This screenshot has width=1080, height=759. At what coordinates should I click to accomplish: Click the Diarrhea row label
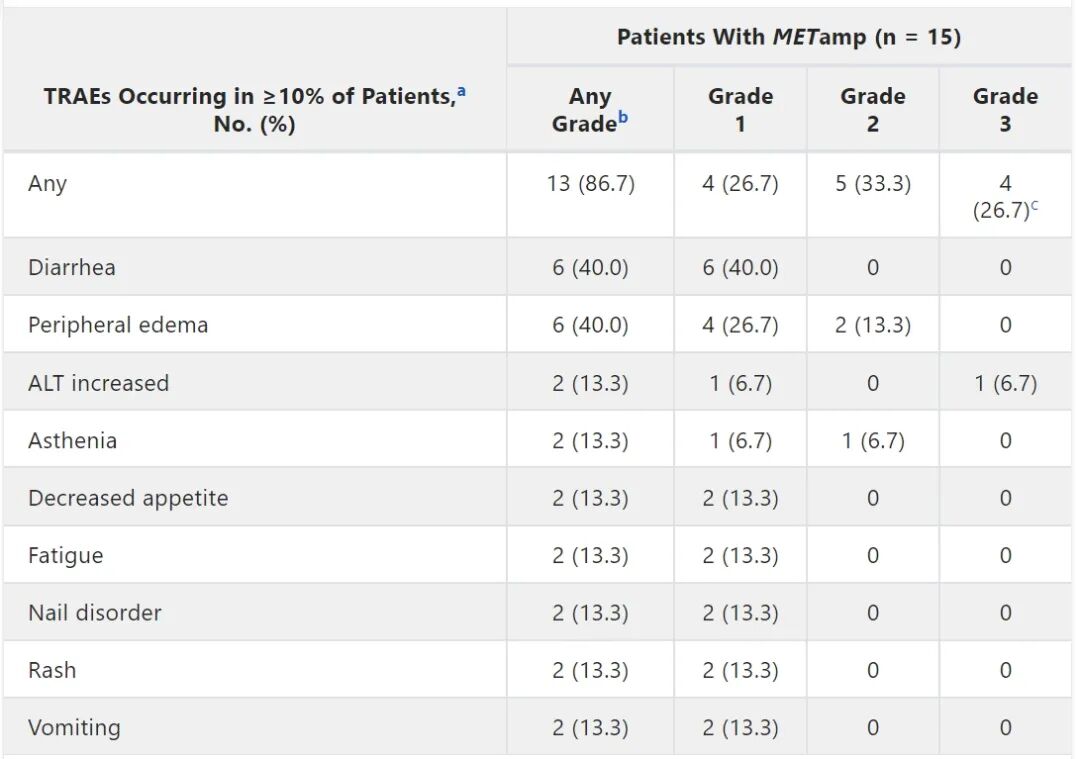click(x=72, y=268)
